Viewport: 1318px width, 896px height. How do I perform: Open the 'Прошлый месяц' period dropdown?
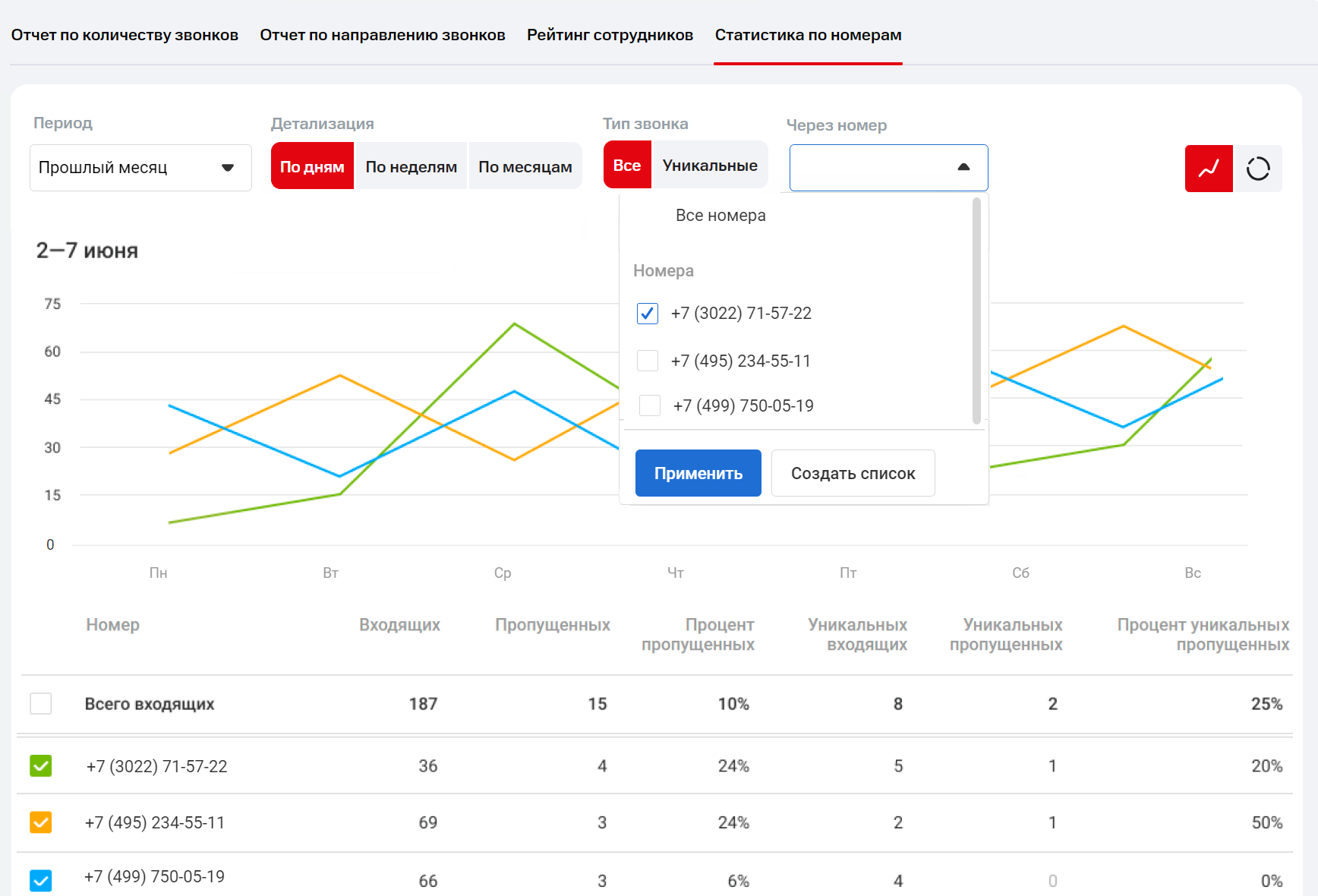(x=140, y=168)
